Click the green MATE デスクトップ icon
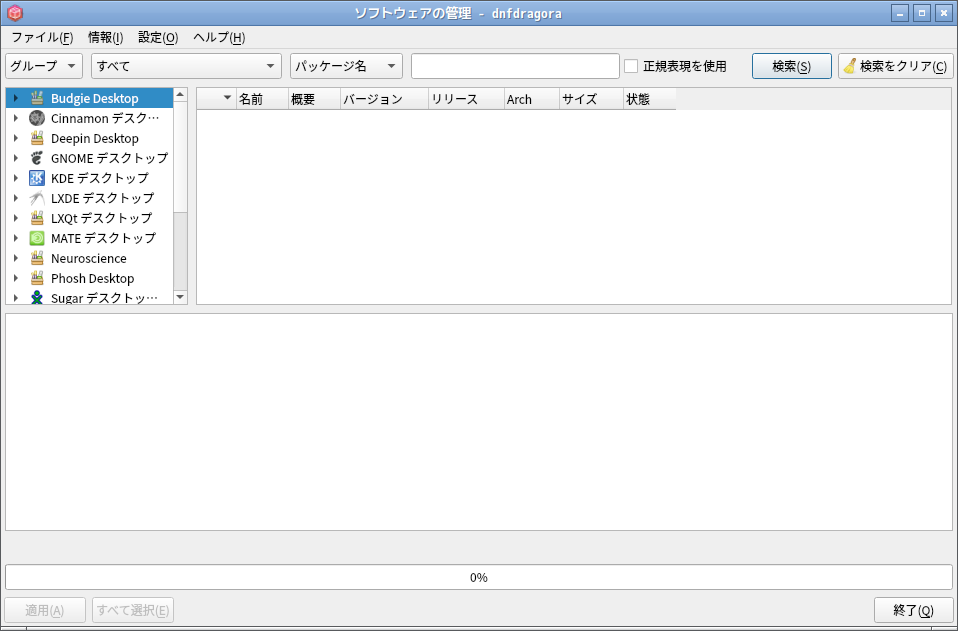 tap(37, 238)
